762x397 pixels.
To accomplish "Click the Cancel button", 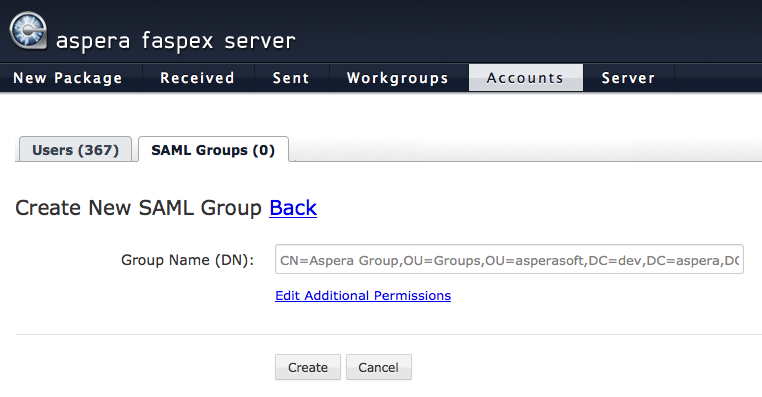I will [x=379, y=367].
